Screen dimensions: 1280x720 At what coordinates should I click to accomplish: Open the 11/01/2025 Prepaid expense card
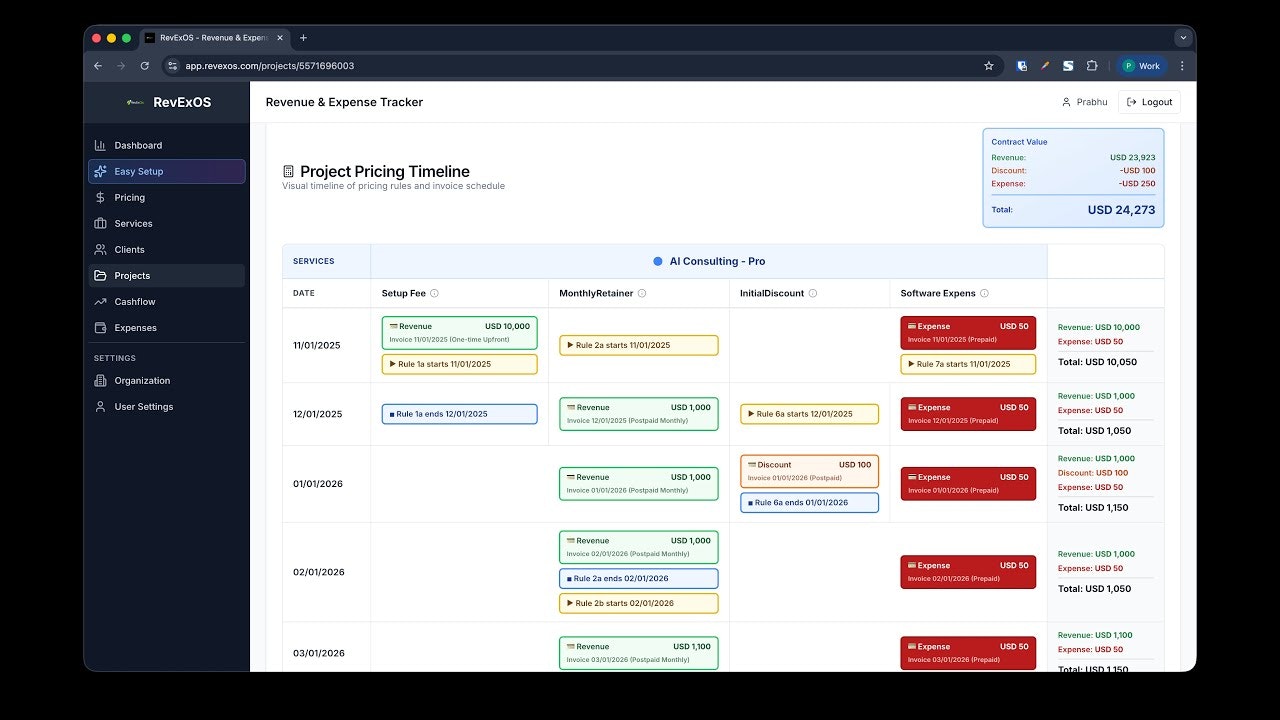point(968,333)
